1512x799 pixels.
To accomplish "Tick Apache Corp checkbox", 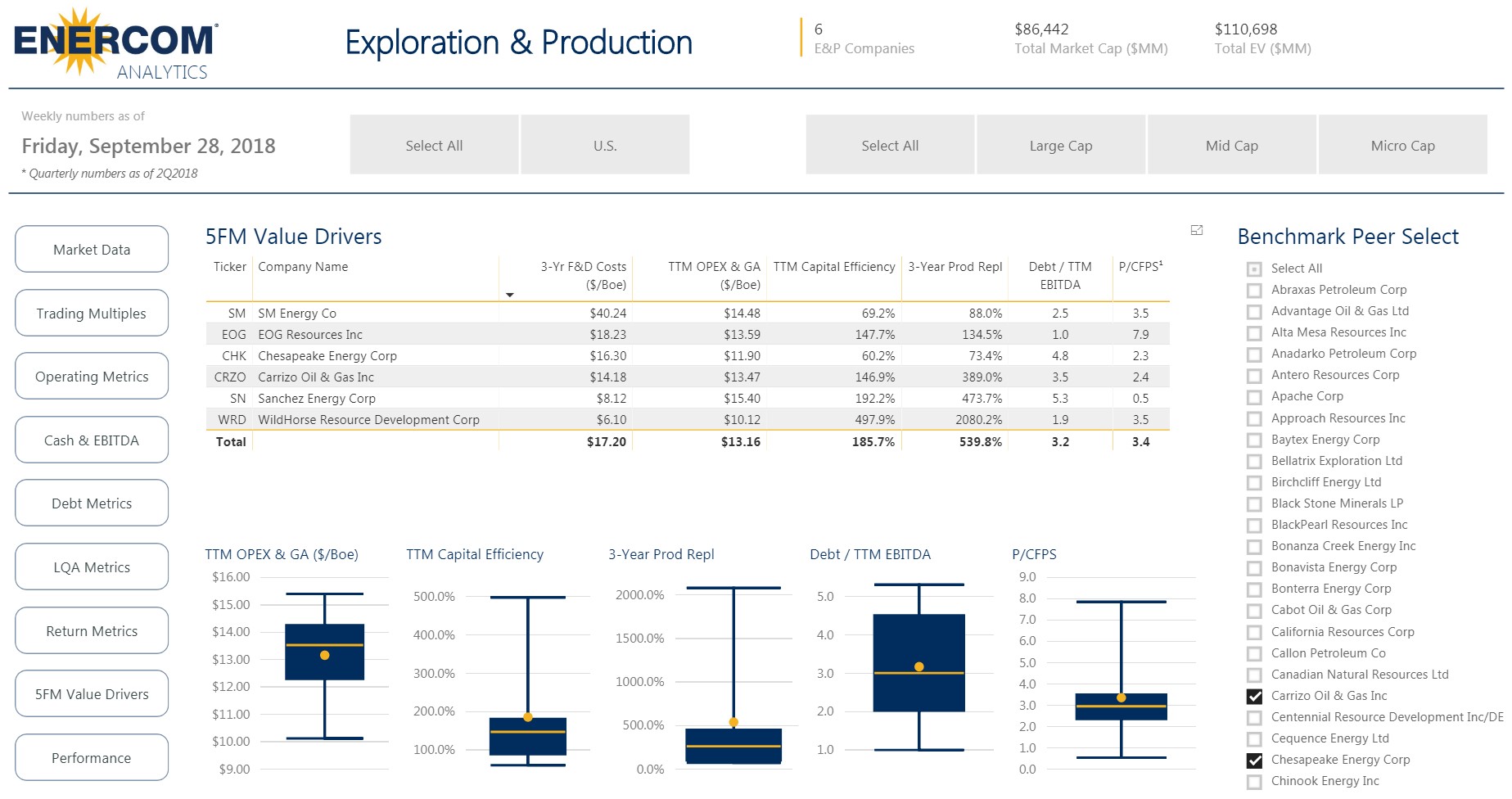I will (x=1254, y=397).
